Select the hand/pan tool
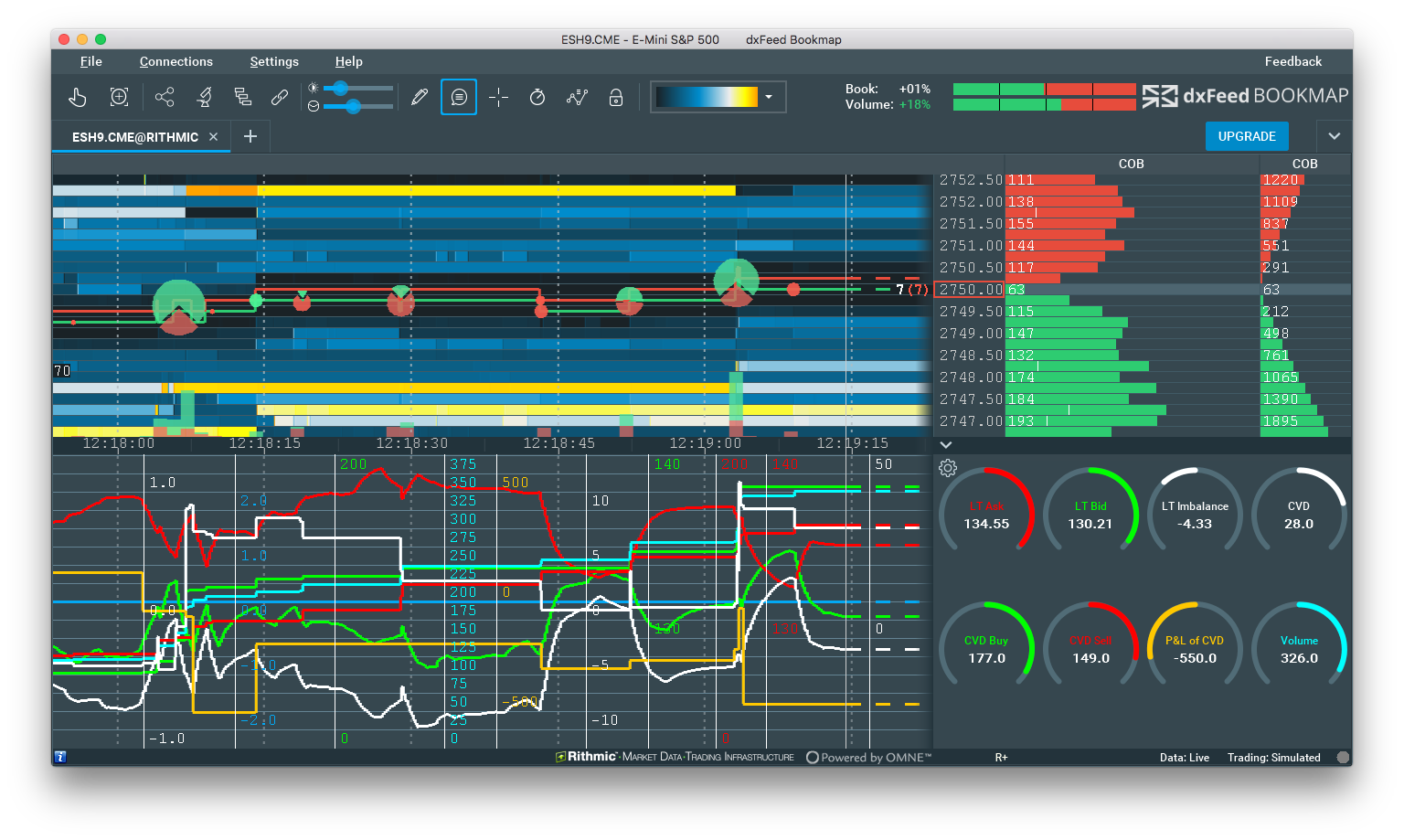This screenshot has height=840, width=1404. click(78, 97)
